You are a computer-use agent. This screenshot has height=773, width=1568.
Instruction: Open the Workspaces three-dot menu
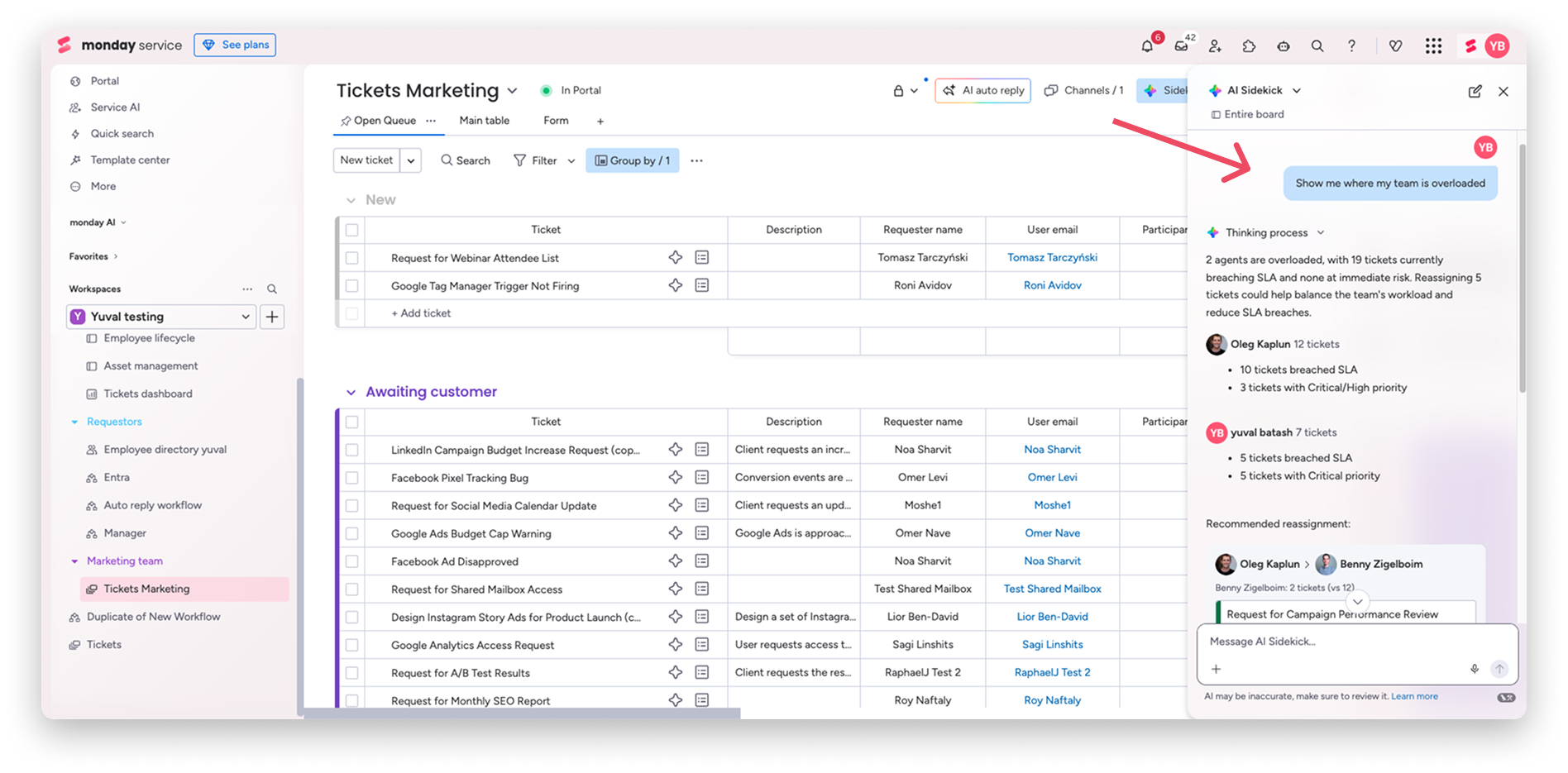pos(247,289)
